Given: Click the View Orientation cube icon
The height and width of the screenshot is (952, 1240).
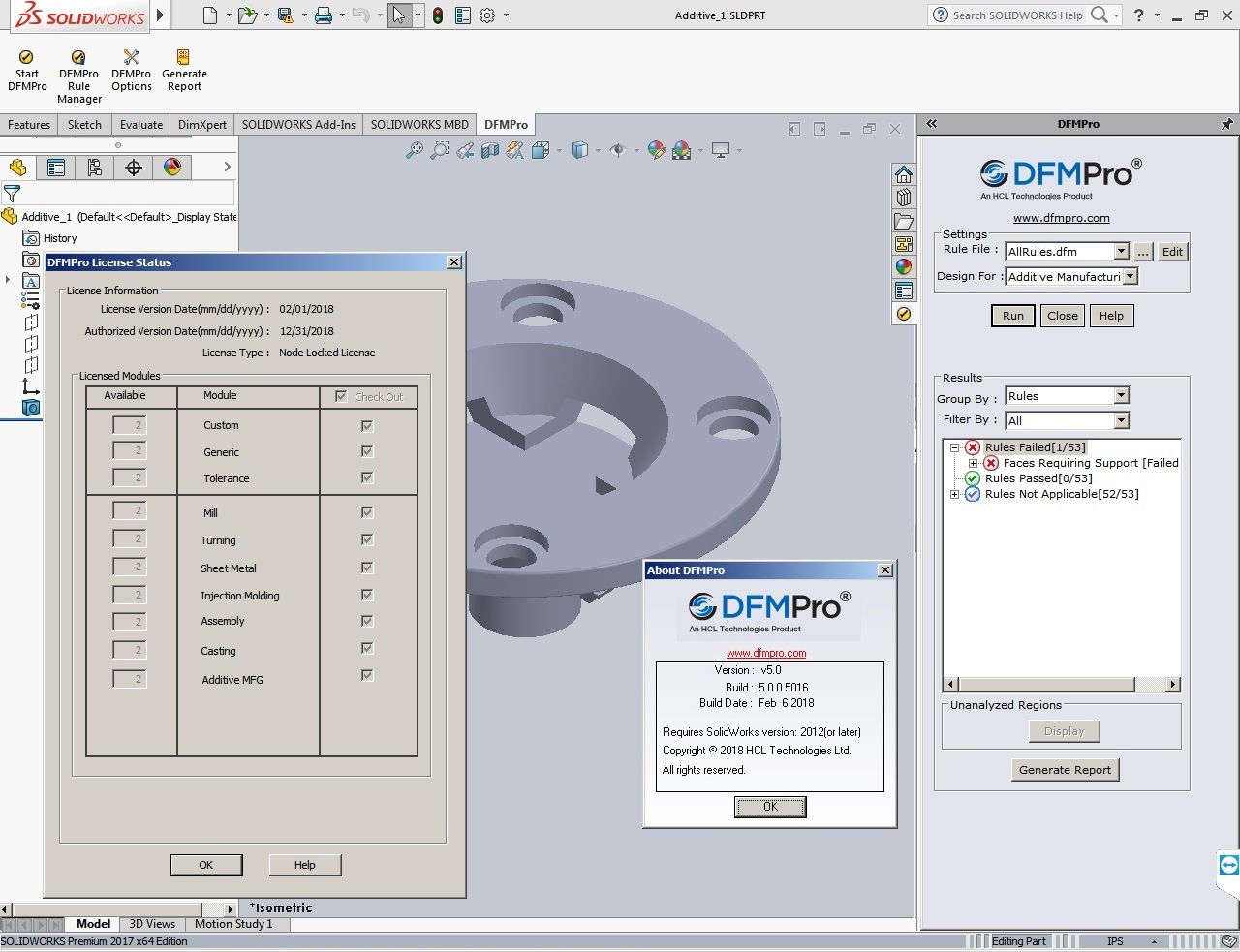Looking at the screenshot, I should [540, 150].
